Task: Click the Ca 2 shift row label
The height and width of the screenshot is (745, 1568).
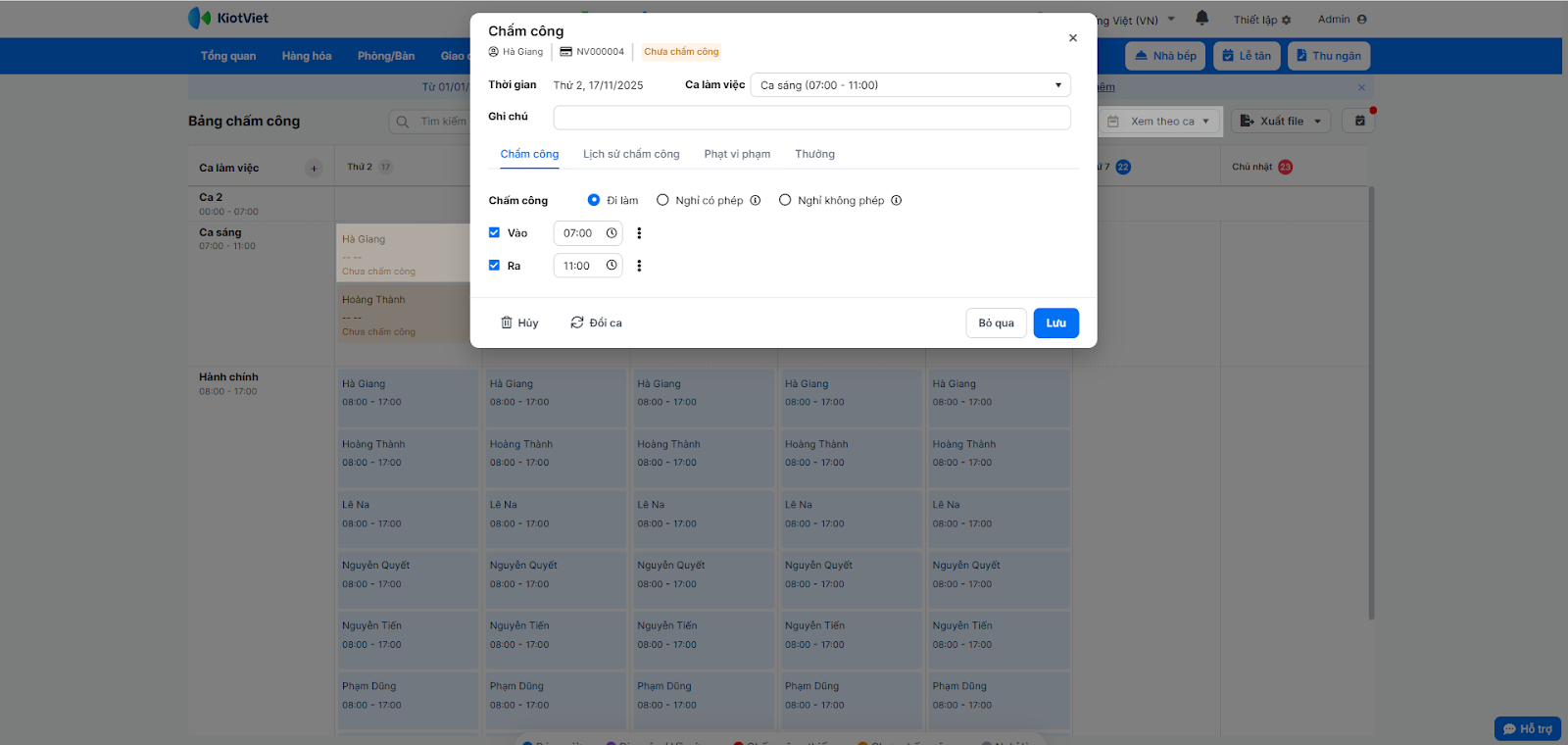Action: (x=211, y=197)
